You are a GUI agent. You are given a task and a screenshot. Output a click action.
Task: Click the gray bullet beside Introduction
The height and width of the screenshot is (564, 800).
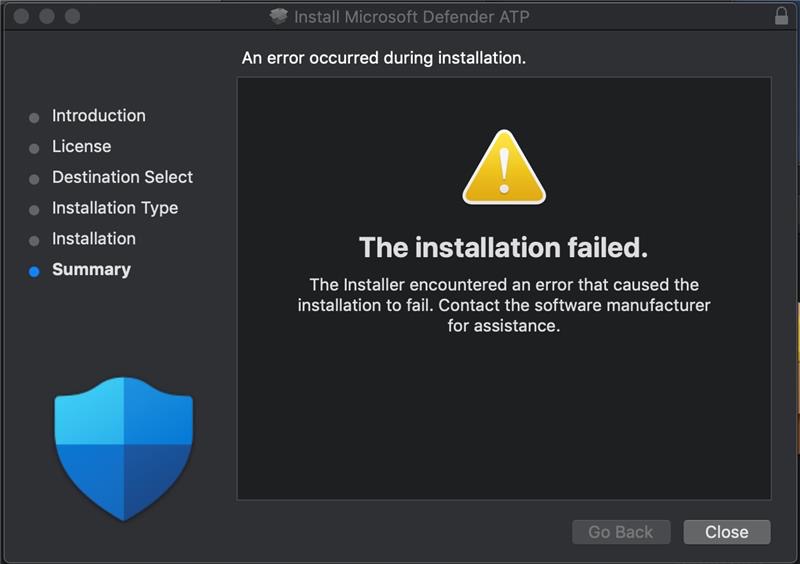click(x=34, y=118)
